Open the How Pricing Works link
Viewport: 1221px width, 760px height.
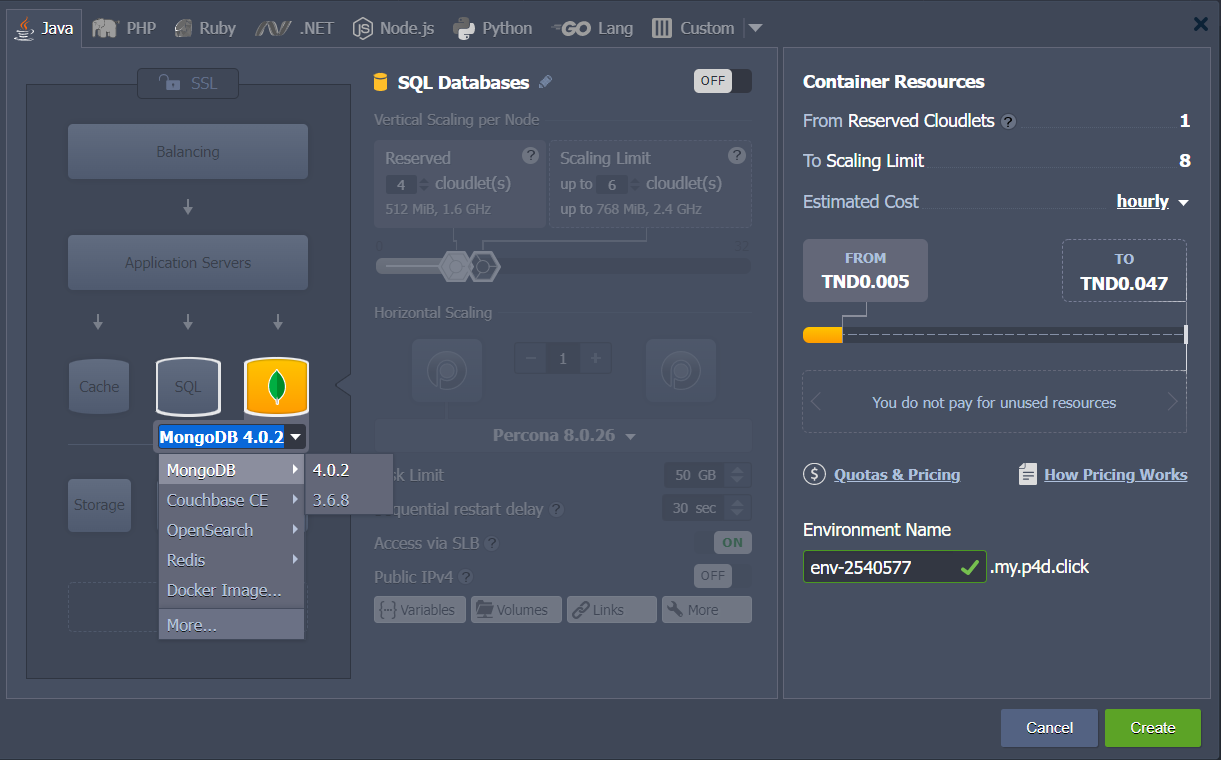pos(1116,475)
